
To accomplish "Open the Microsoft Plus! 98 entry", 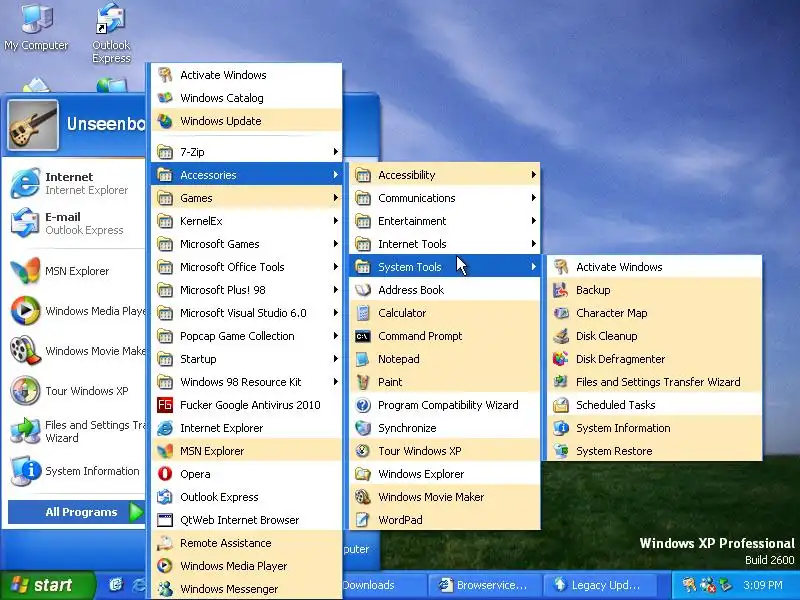I will [246, 289].
